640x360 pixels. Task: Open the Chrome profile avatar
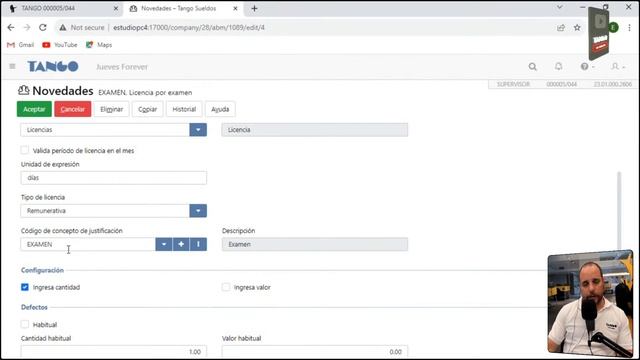click(x=613, y=27)
